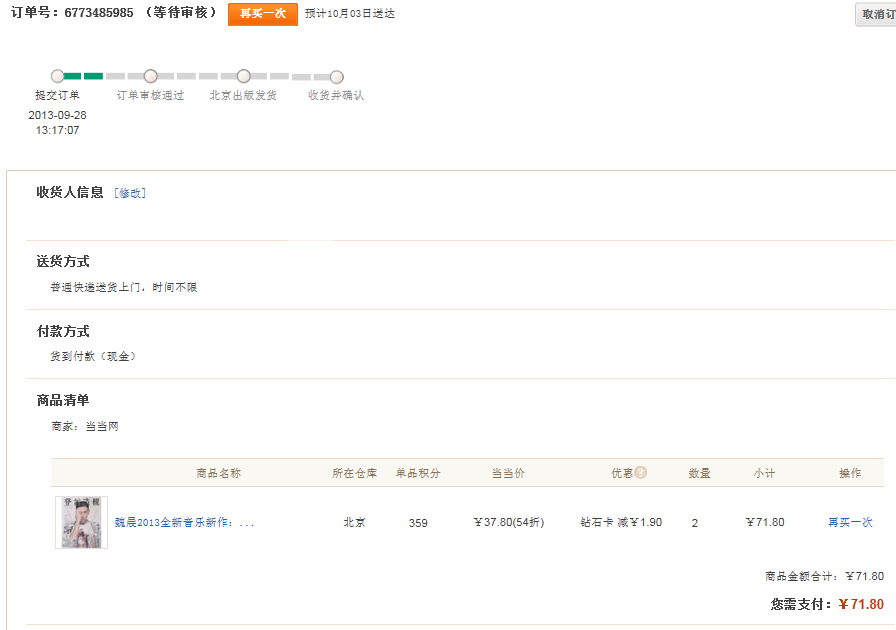Click the 优惠 column header text
Viewport: 896px width, 630px height.
click(622, 473)
